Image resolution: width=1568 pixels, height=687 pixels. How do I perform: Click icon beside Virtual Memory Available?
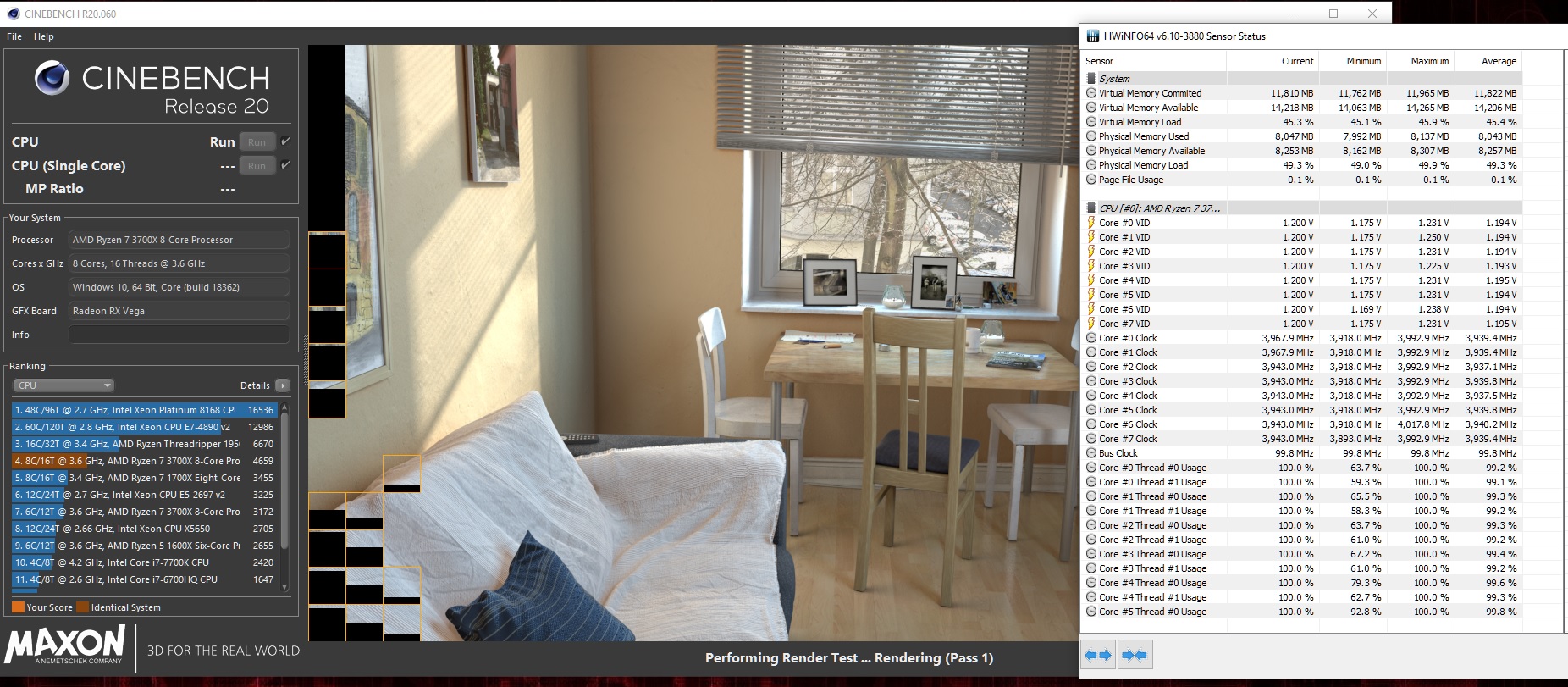click(x=1091, y=108)
